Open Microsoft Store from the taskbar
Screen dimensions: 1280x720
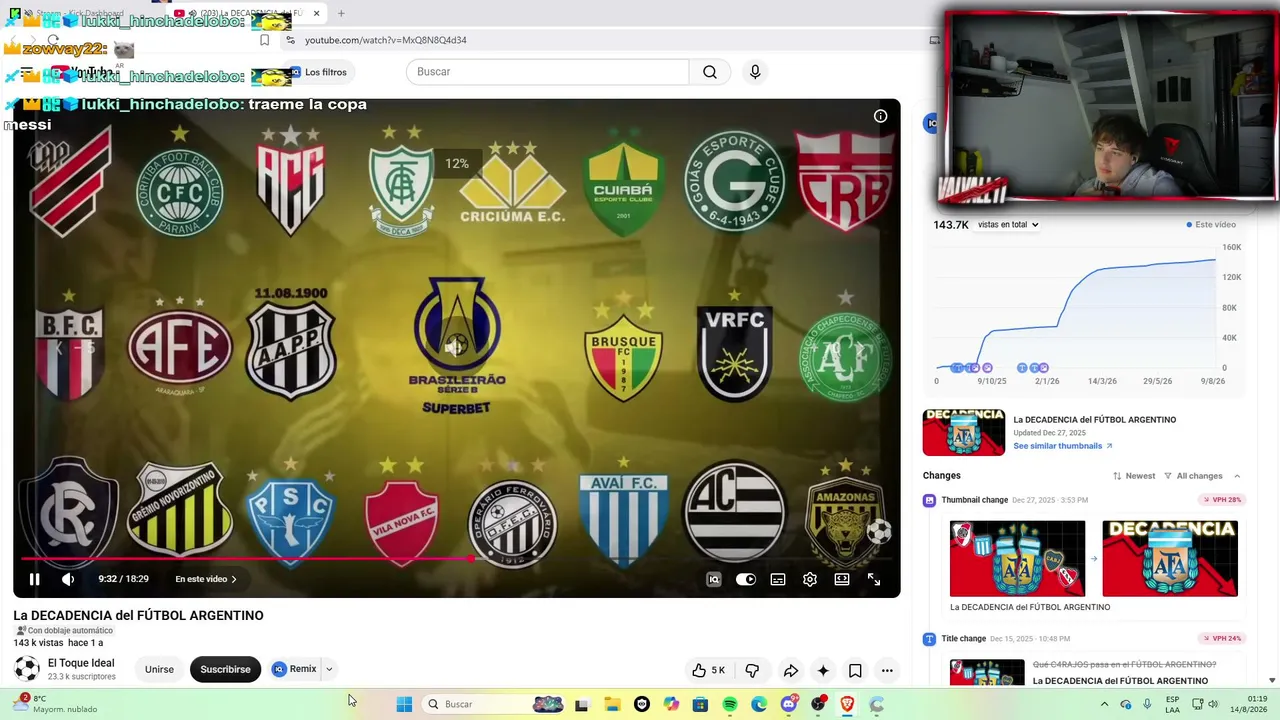click(700, 704)
